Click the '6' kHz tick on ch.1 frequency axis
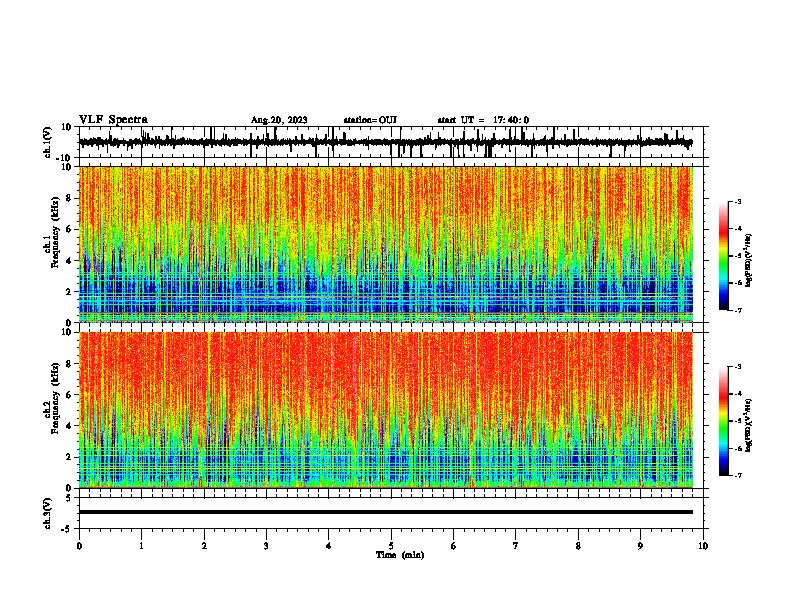Image resolution: width=792 pixels, height=612 pixels. click(x=70, y=229)
